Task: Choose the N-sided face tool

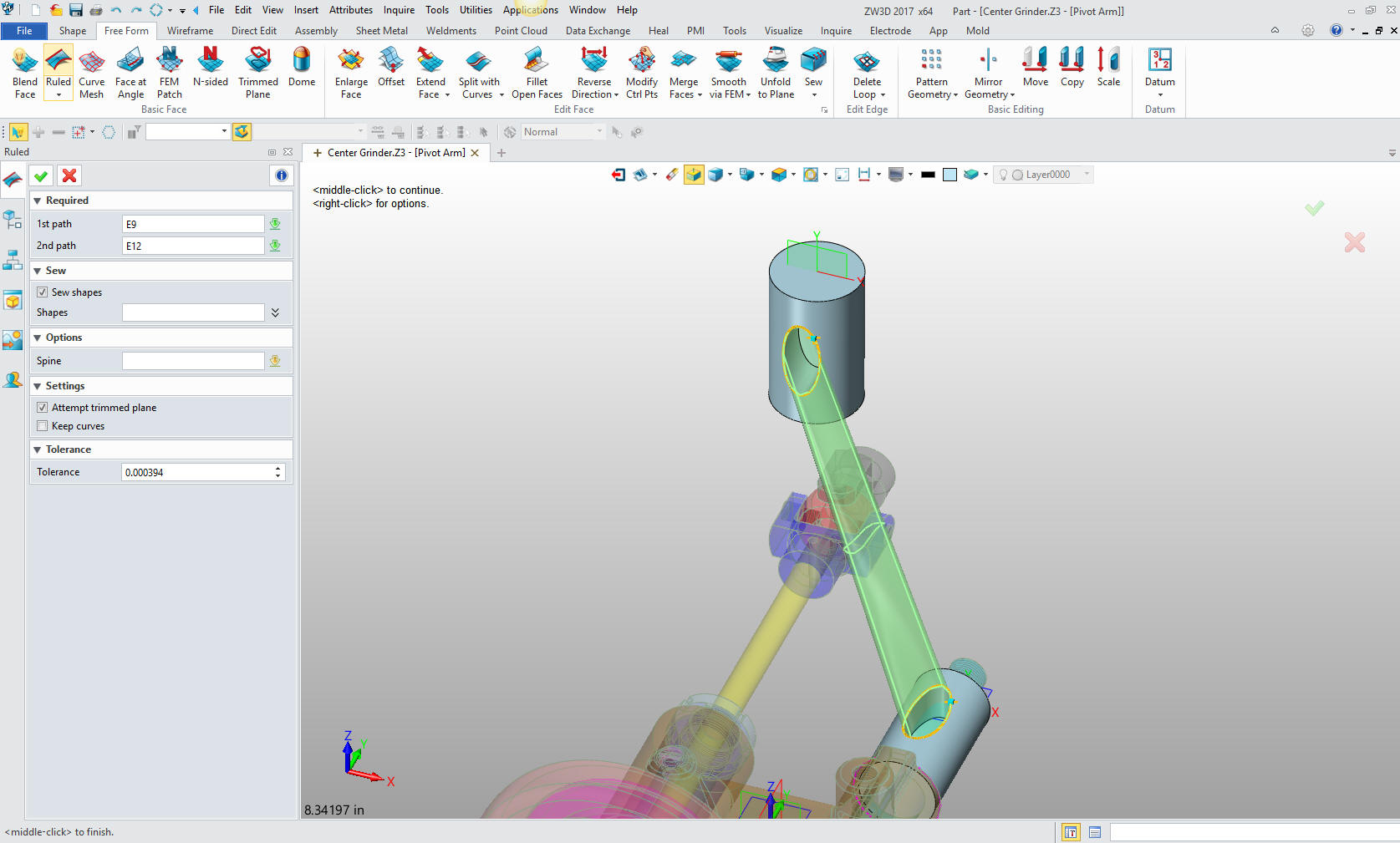Action: click(x=211, y=67)
